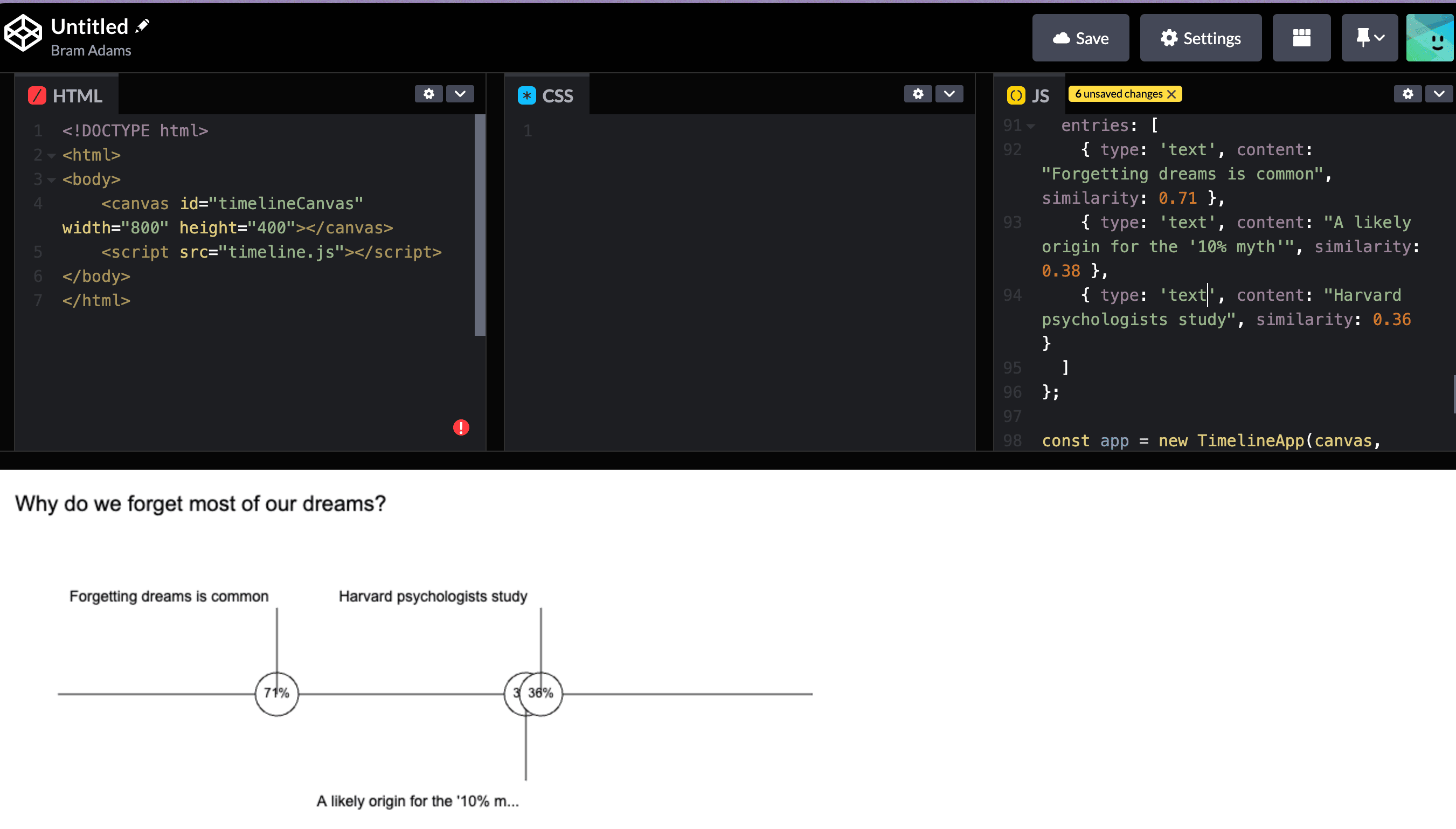Expand the HTML editor dropdown chevron
This screenshot has width=1456, height=829.
(x=460, y=94)
